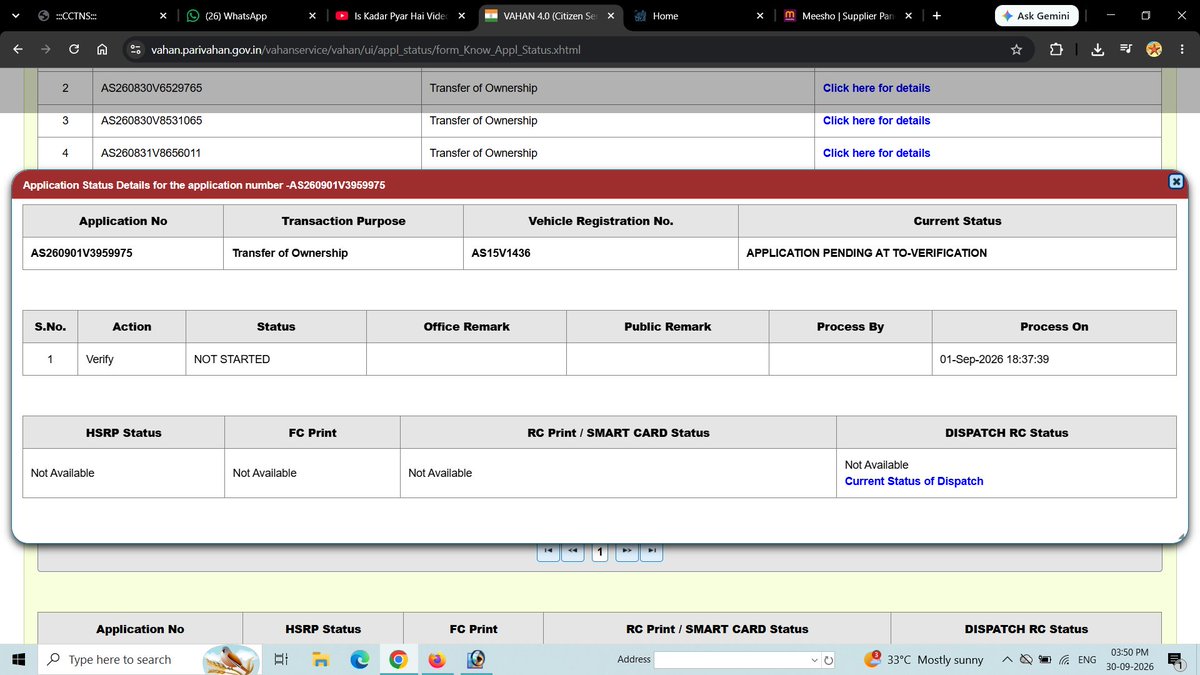The width and height of the screenshot is (1200, 675).
Task: Go to previous page in paginator
Action: (x=573, y=551)
